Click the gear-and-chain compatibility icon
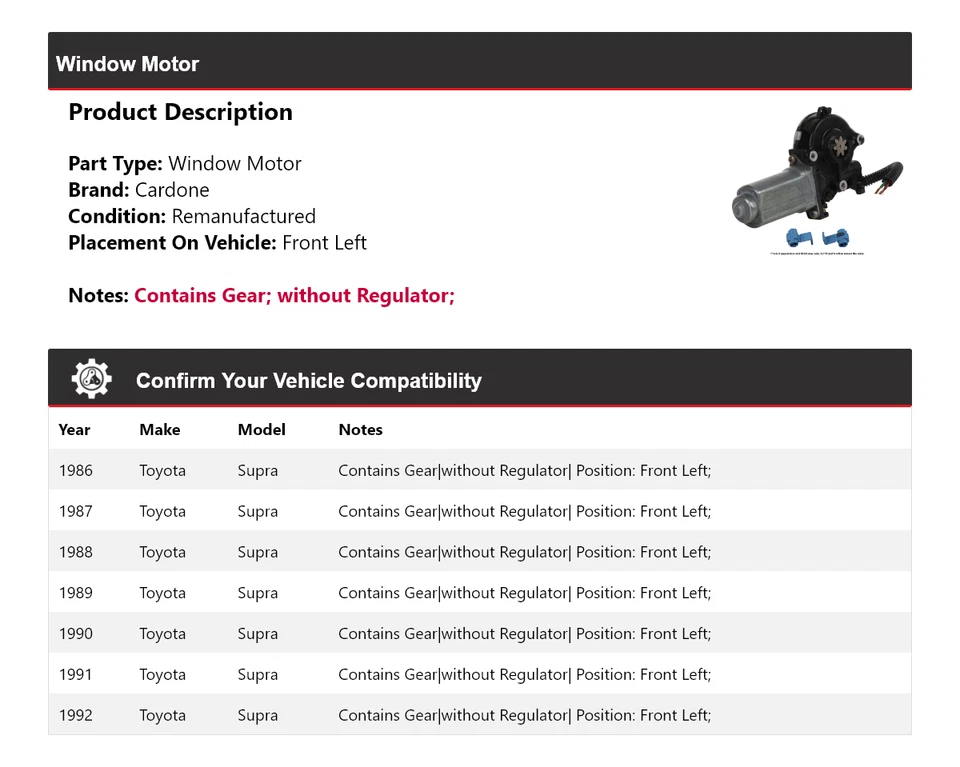This screenshot has width=960, height=767. click(x=89, y=377)
